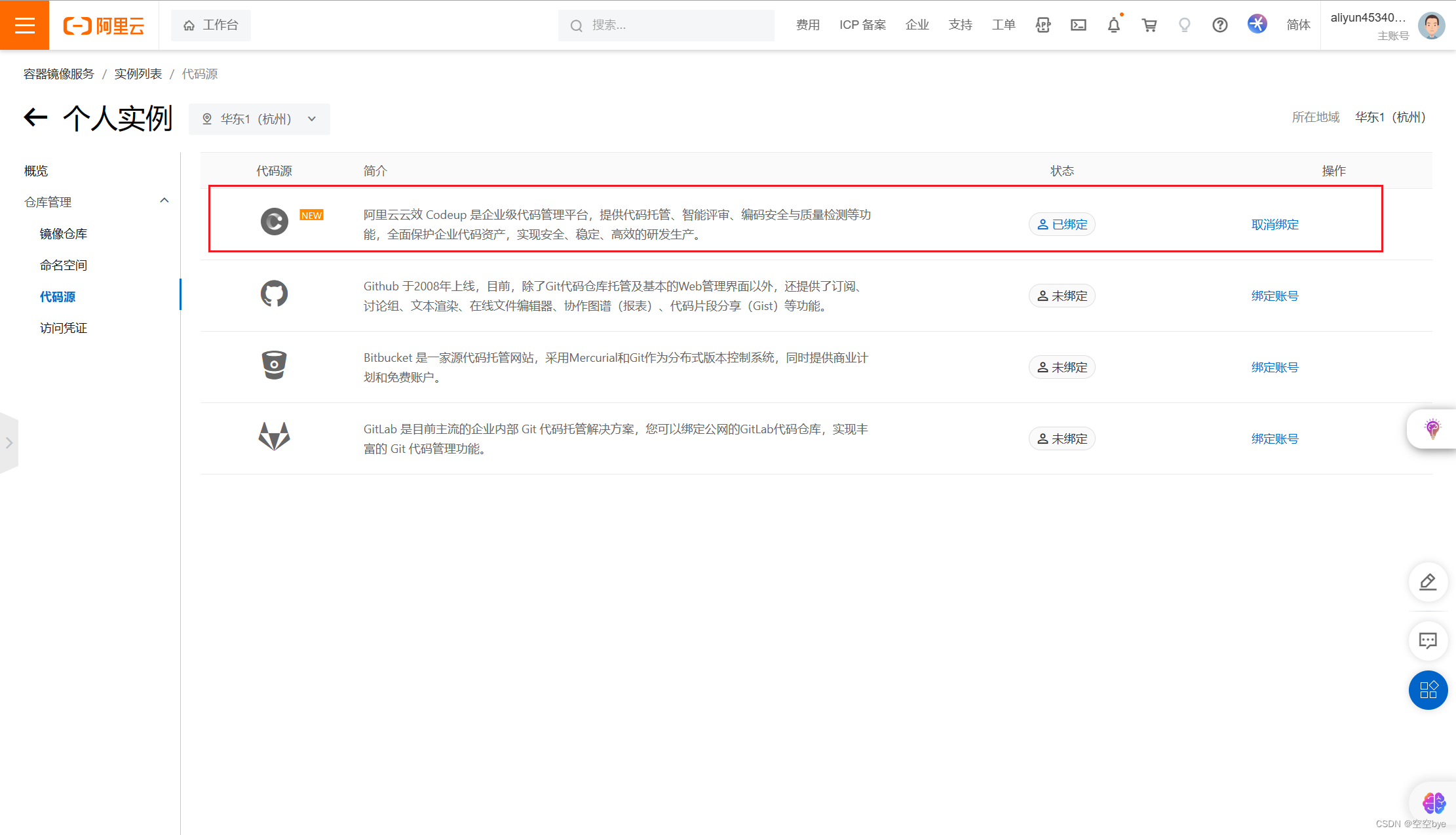This screenshot has width=1456, height=835.
Task: Click the GitLab description text
Action: point(616,439)
